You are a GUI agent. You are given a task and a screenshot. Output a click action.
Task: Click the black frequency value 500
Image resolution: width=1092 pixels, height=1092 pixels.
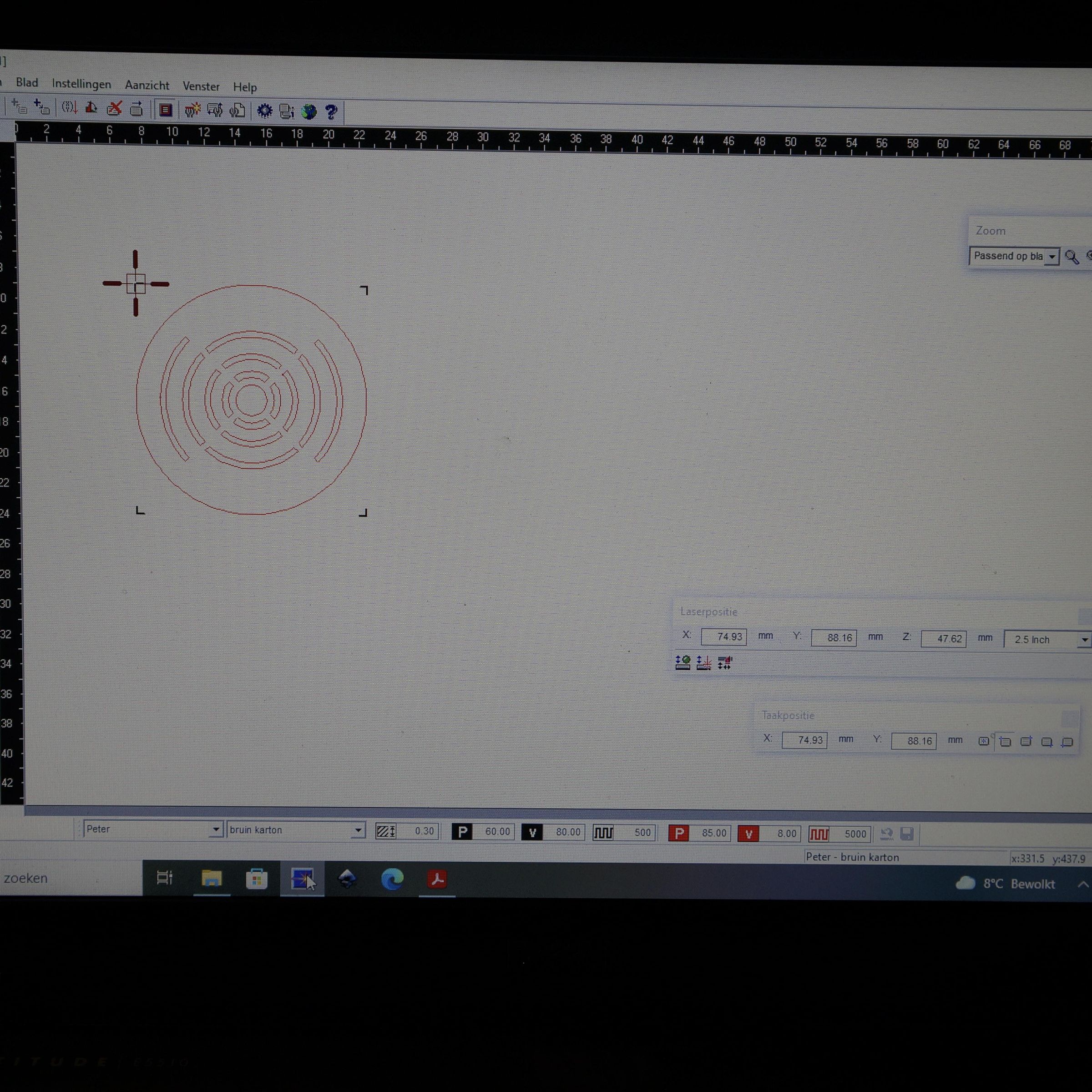point(635,833)
